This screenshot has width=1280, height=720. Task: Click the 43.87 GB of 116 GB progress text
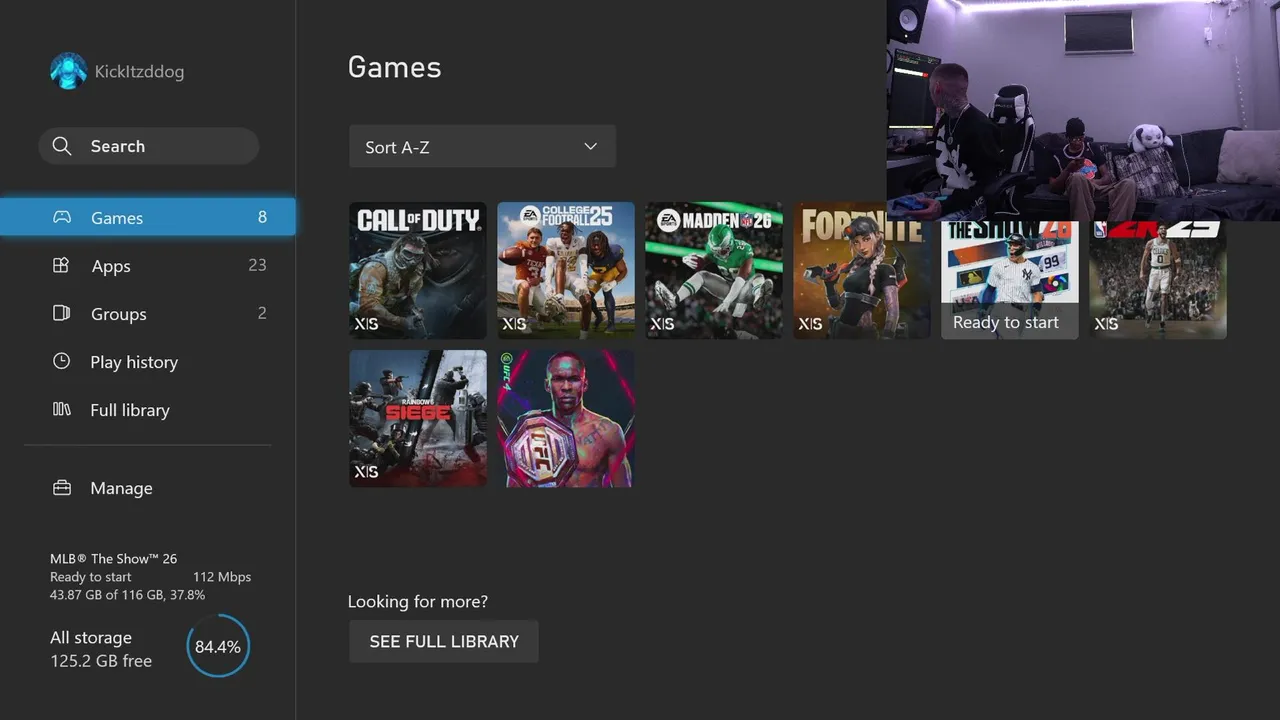[128, 595]
